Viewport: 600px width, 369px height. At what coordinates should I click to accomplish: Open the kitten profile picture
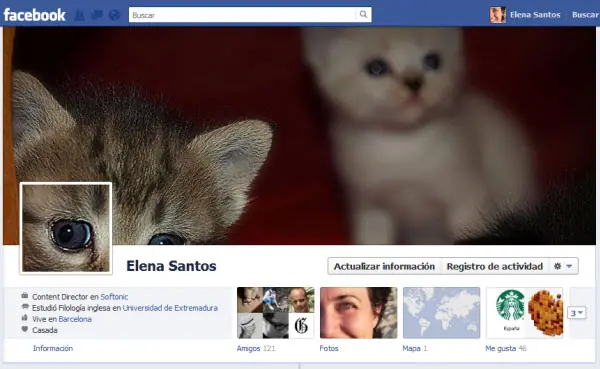(x=66, y=228)
